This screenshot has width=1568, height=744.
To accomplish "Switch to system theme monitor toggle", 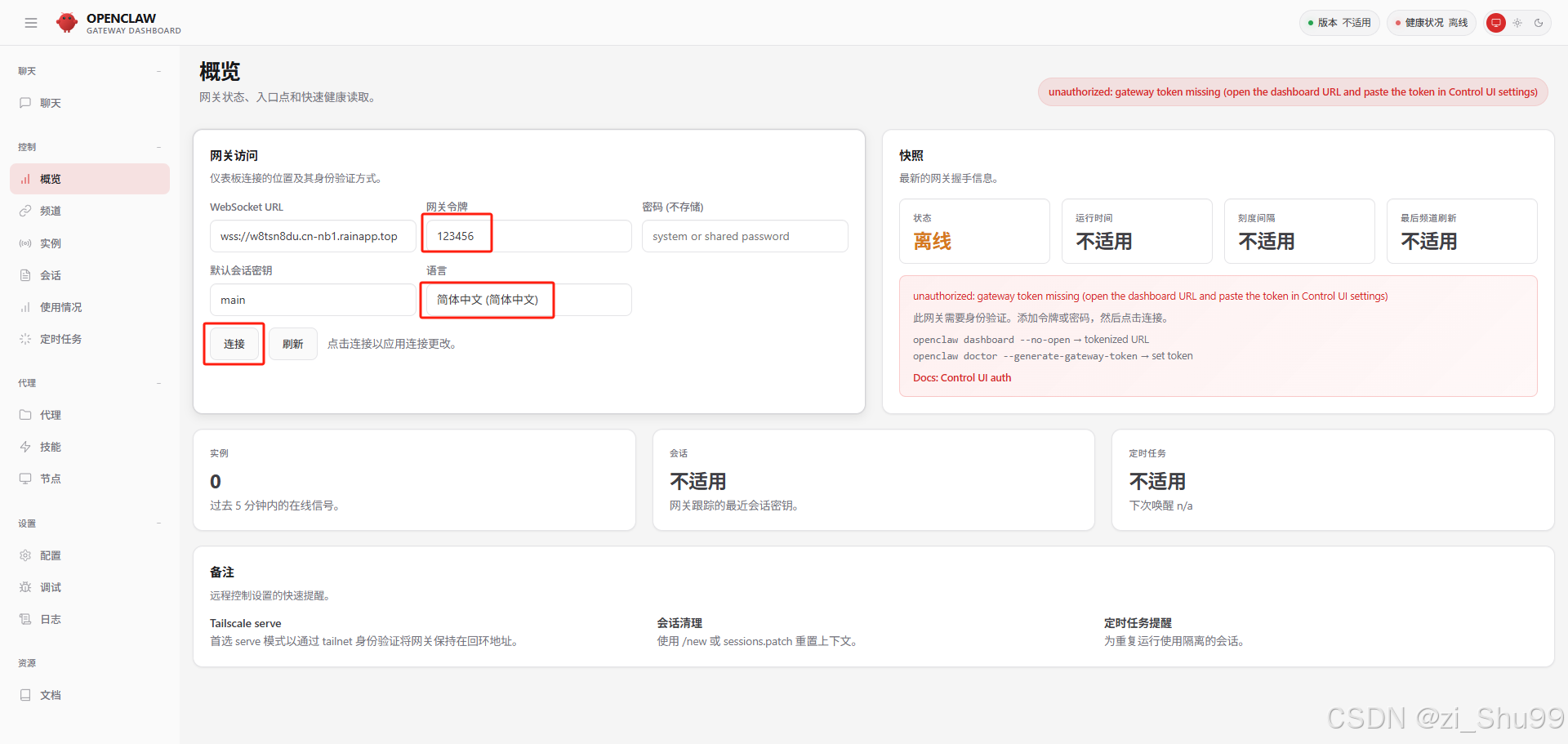I will (1496, 23).
